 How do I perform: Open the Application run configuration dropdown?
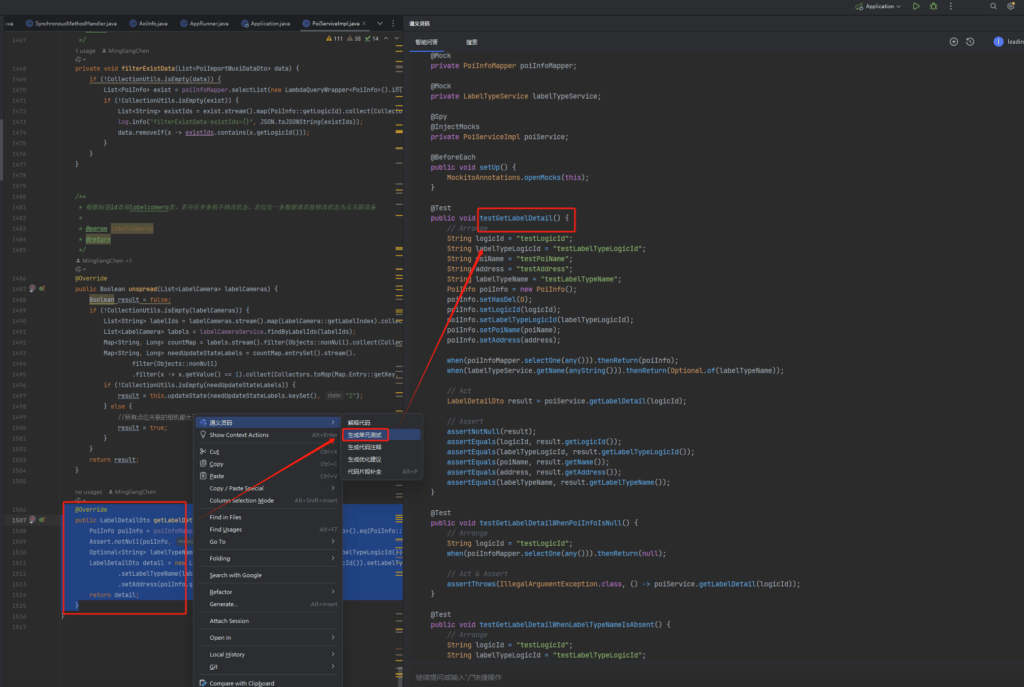pyautogui.click(x=884, y=6)
